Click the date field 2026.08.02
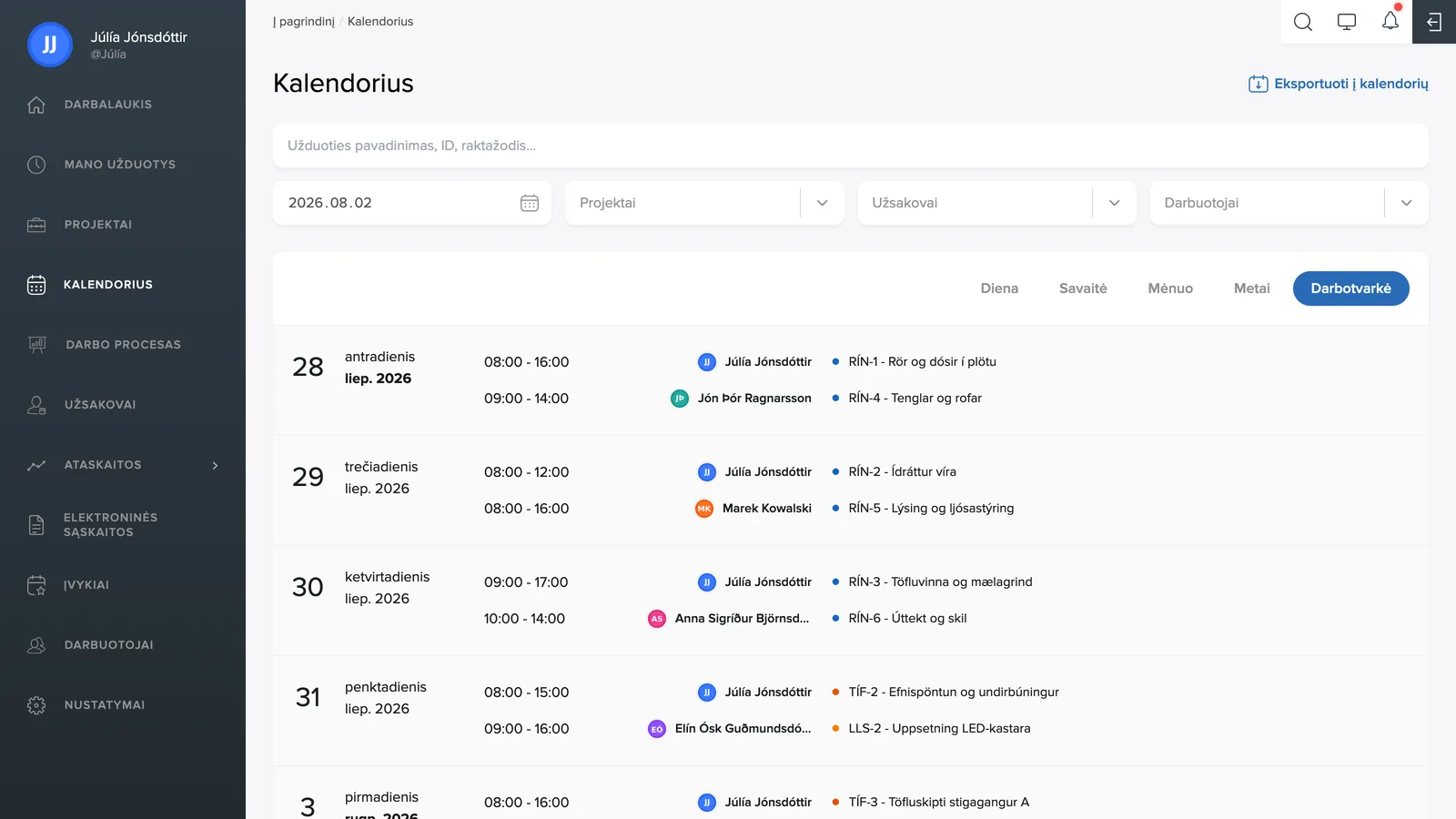Viewport: 1456px width, 819px height. click(x=412, y=203)
